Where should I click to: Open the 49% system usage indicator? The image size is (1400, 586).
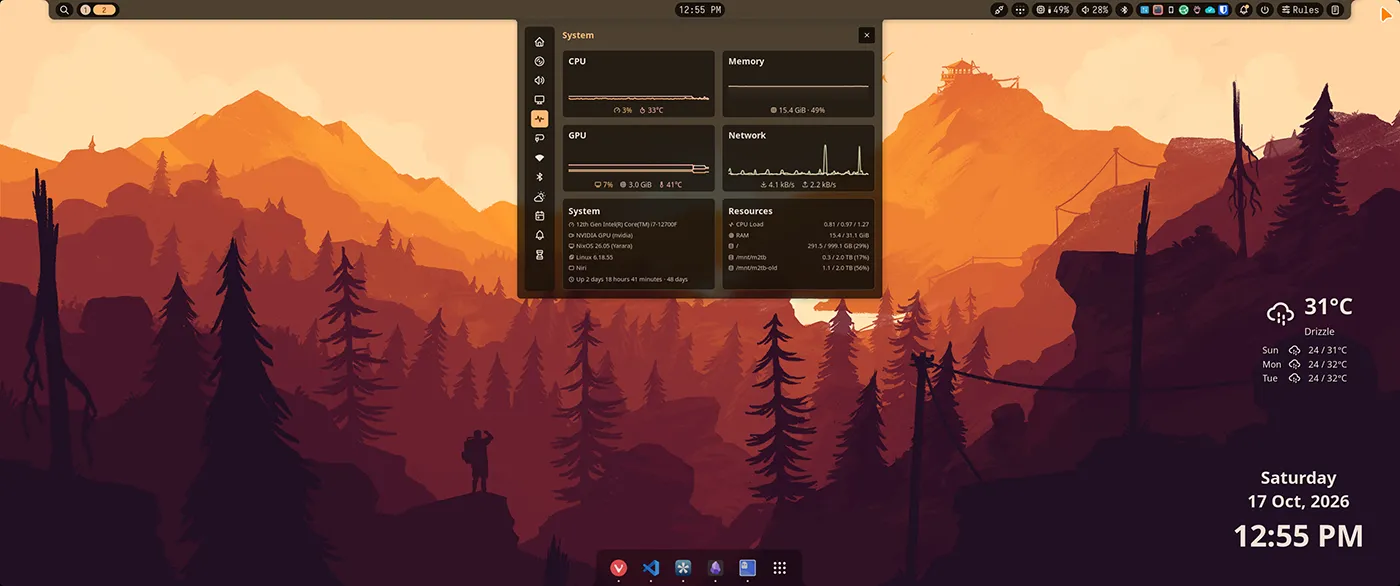point(1053,10)
